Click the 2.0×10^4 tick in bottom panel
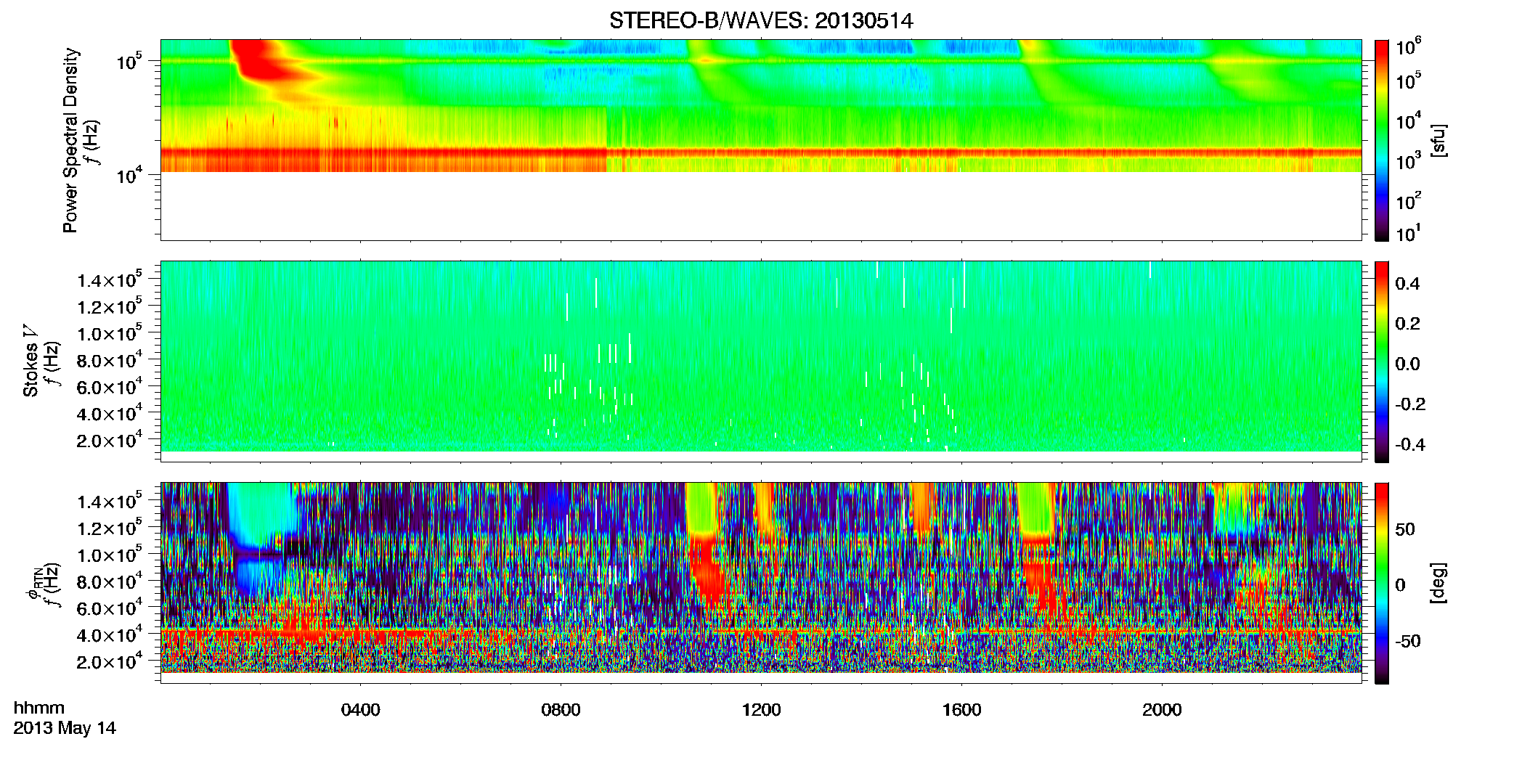The height and width of the screenshot is (784, 1522). [x=110, y=662]
